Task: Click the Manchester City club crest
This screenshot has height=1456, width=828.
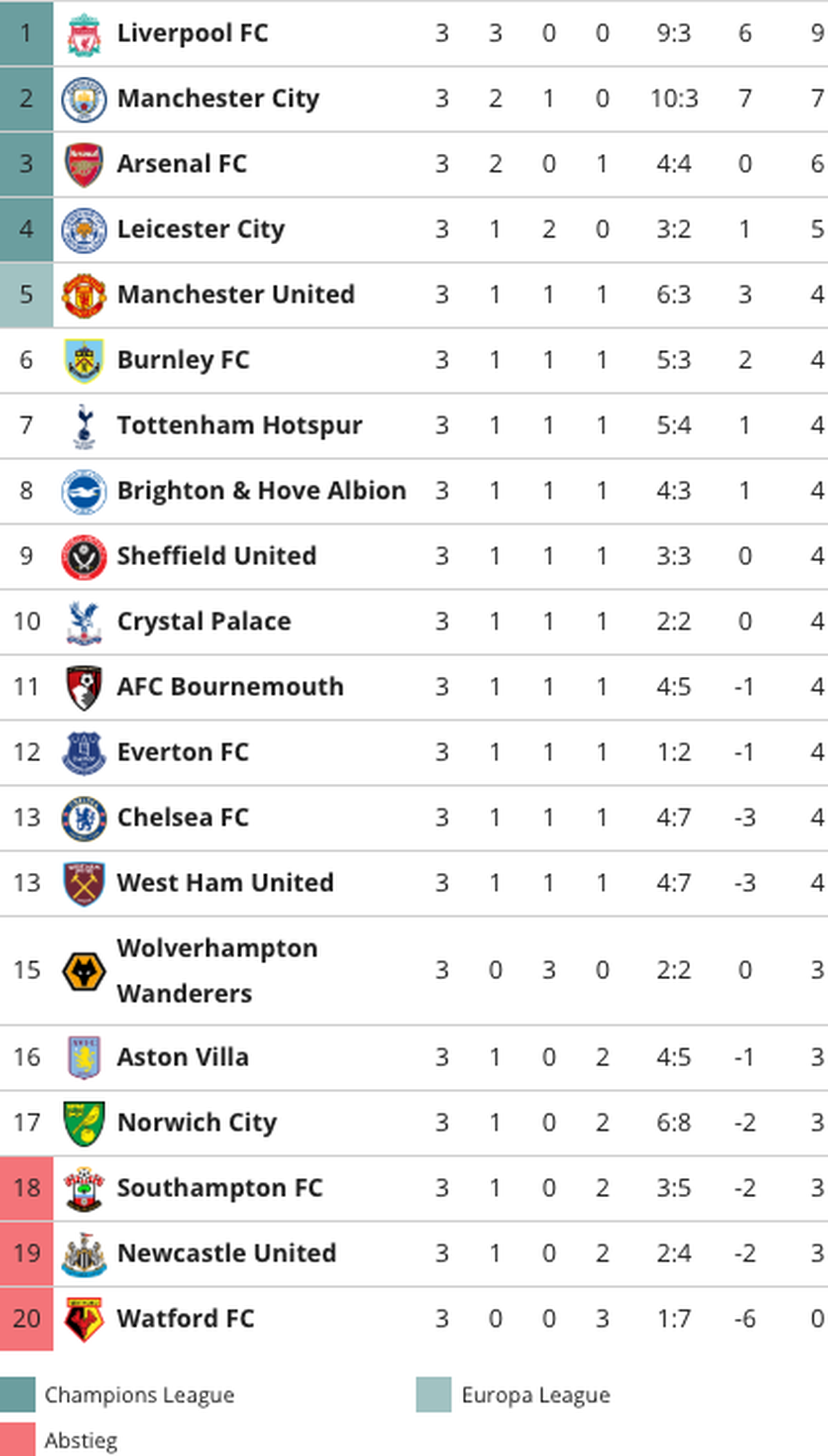Action: coord(83,99)
